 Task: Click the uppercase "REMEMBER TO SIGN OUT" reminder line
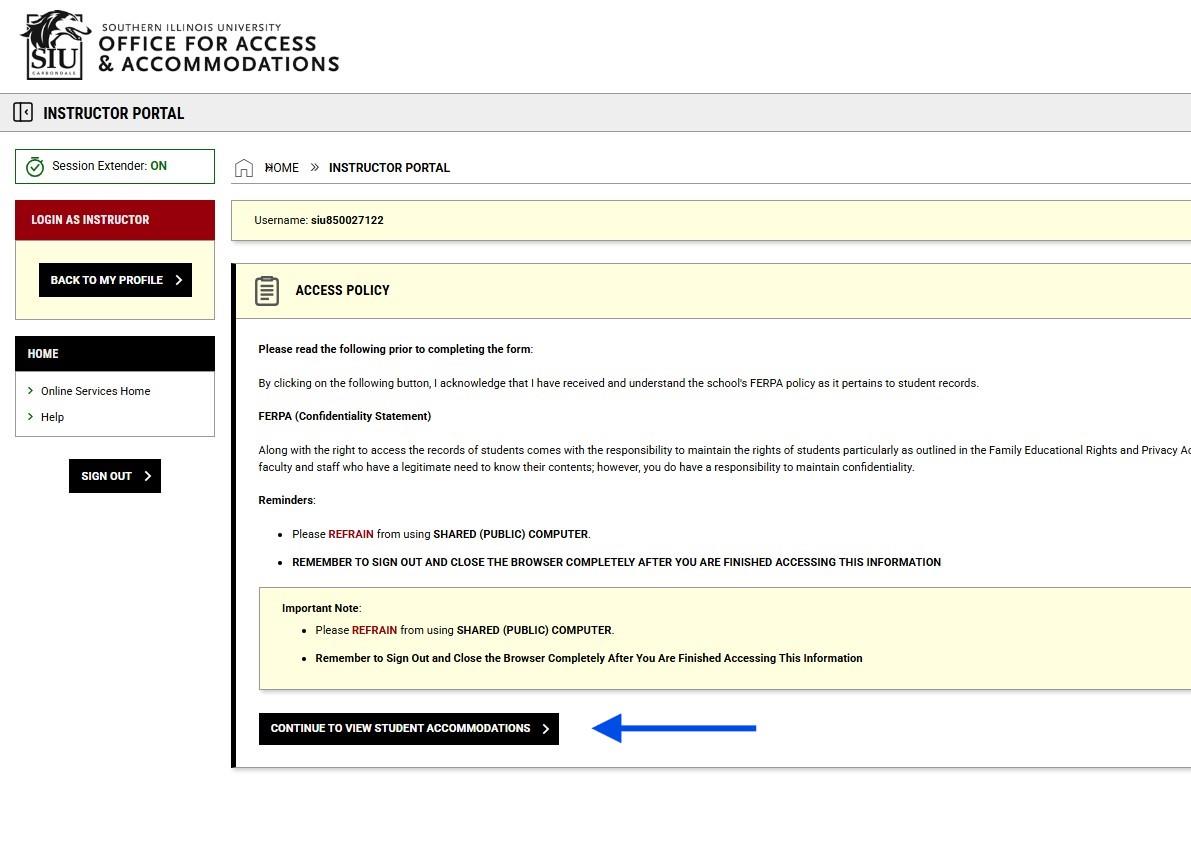click(x=616, y=563)
